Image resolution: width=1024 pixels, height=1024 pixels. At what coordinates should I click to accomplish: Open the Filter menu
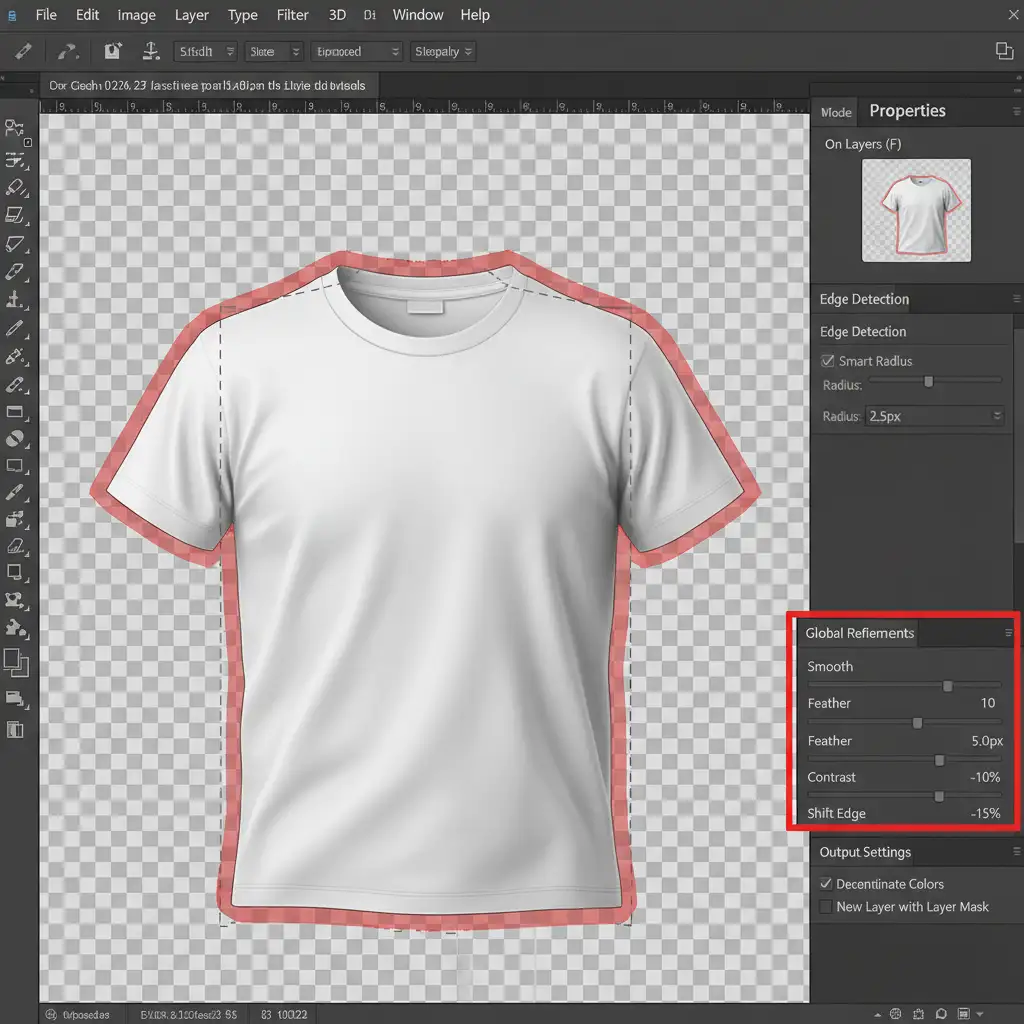point(292,15)
